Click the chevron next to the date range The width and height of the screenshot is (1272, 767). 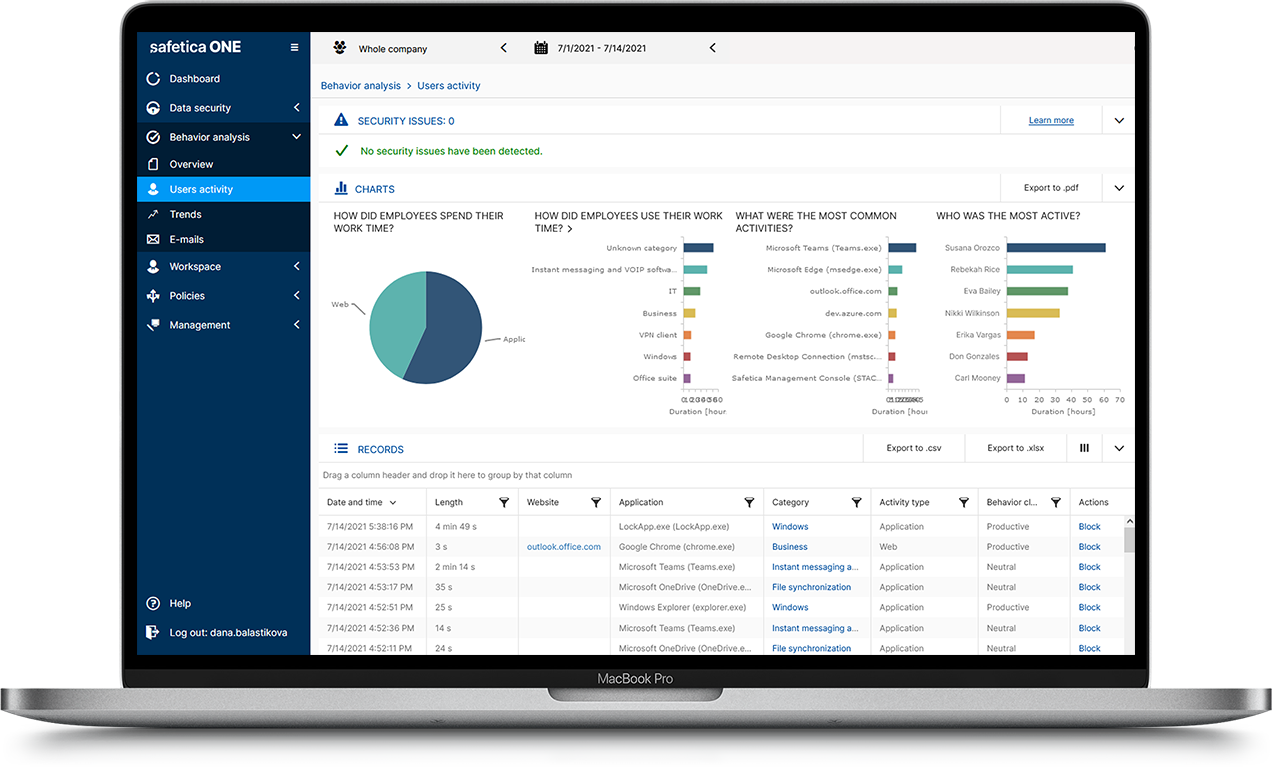point(712,48)
